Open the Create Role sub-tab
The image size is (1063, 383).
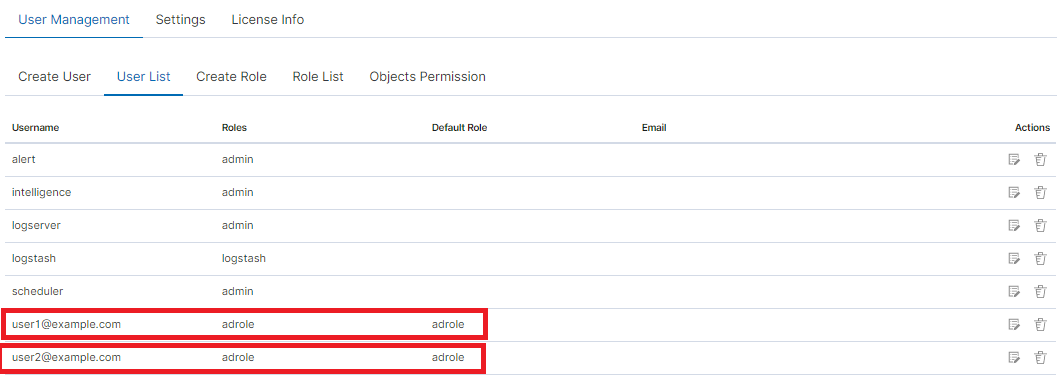click(x=231, y=77)
